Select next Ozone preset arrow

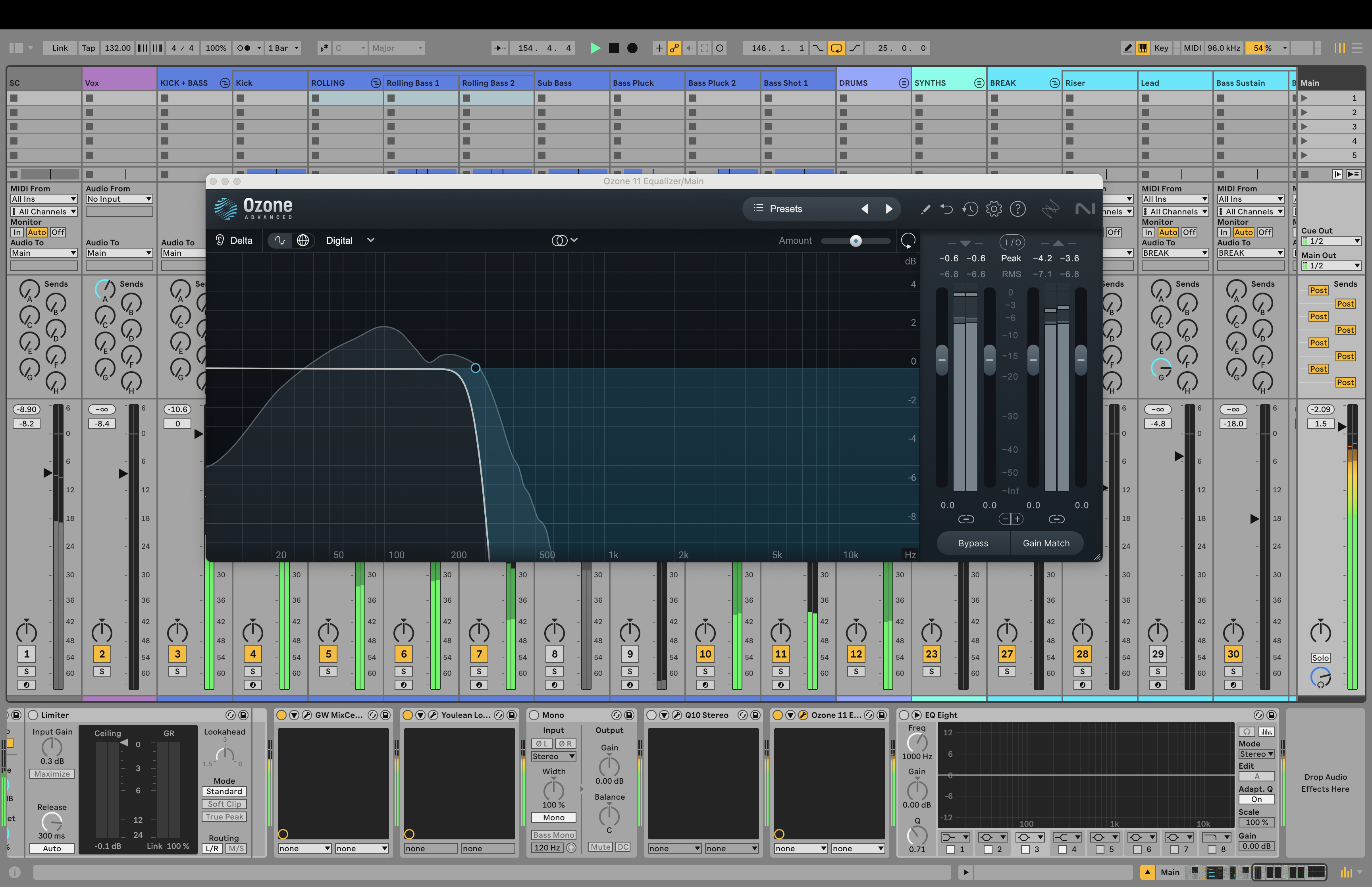888,208
